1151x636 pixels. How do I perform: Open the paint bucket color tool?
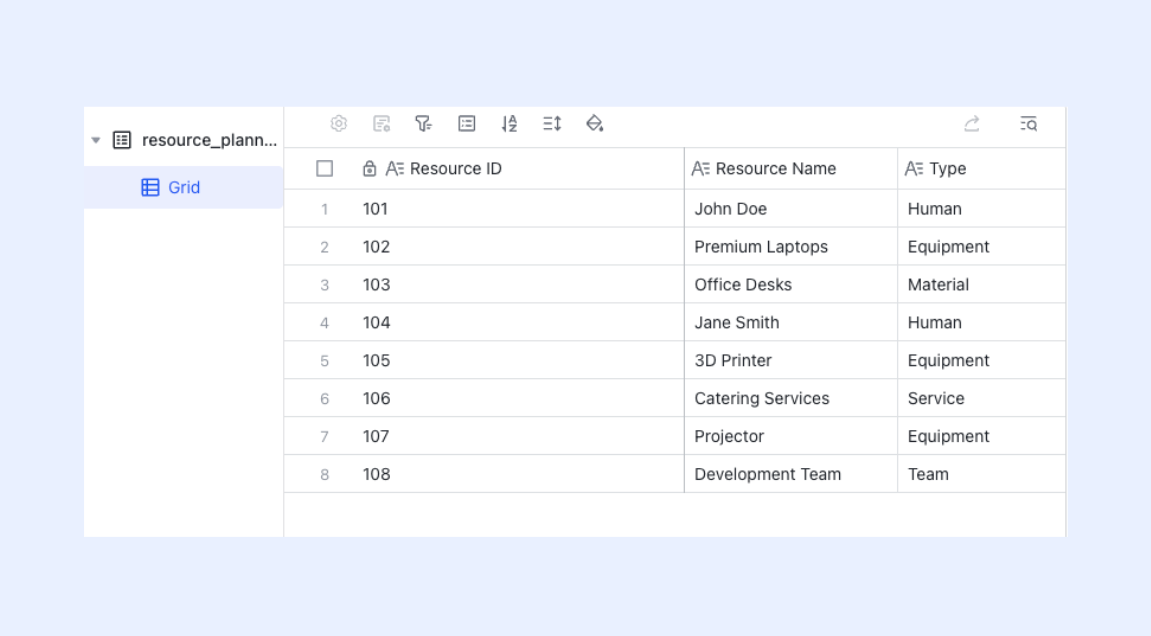coord(595,123)
